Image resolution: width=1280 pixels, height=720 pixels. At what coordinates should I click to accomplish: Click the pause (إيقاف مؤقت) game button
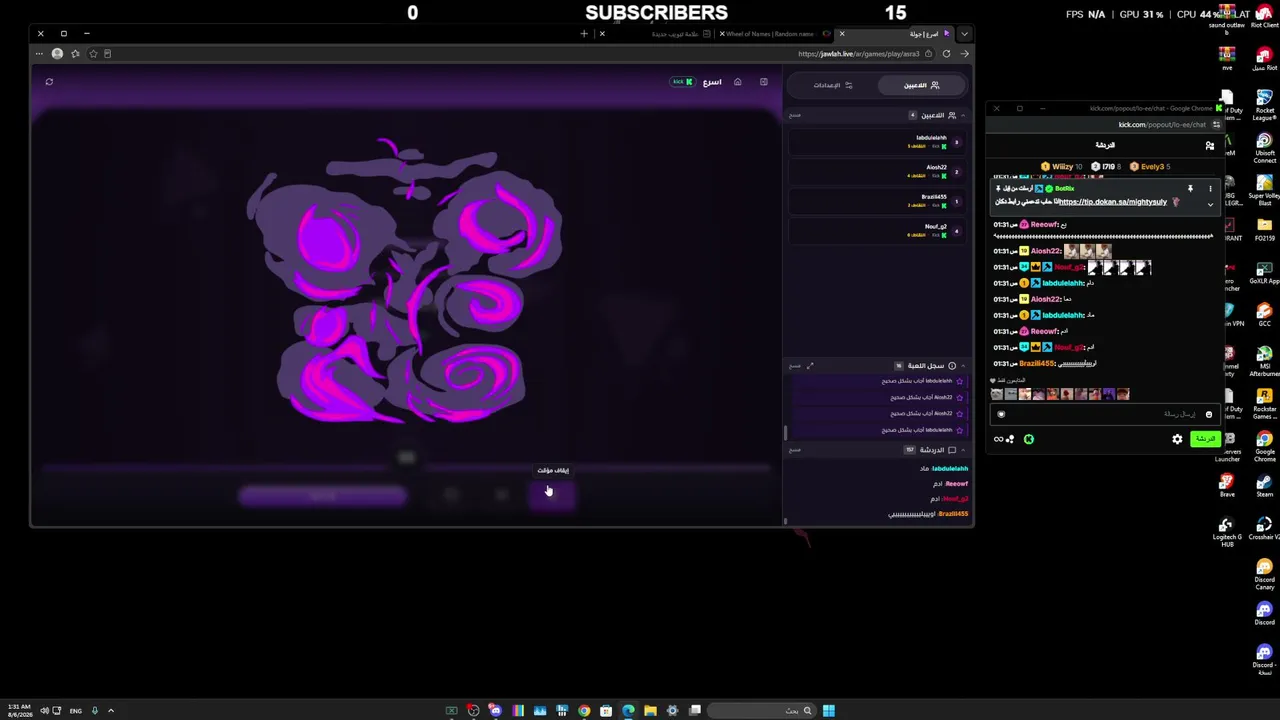coord(552,494)
